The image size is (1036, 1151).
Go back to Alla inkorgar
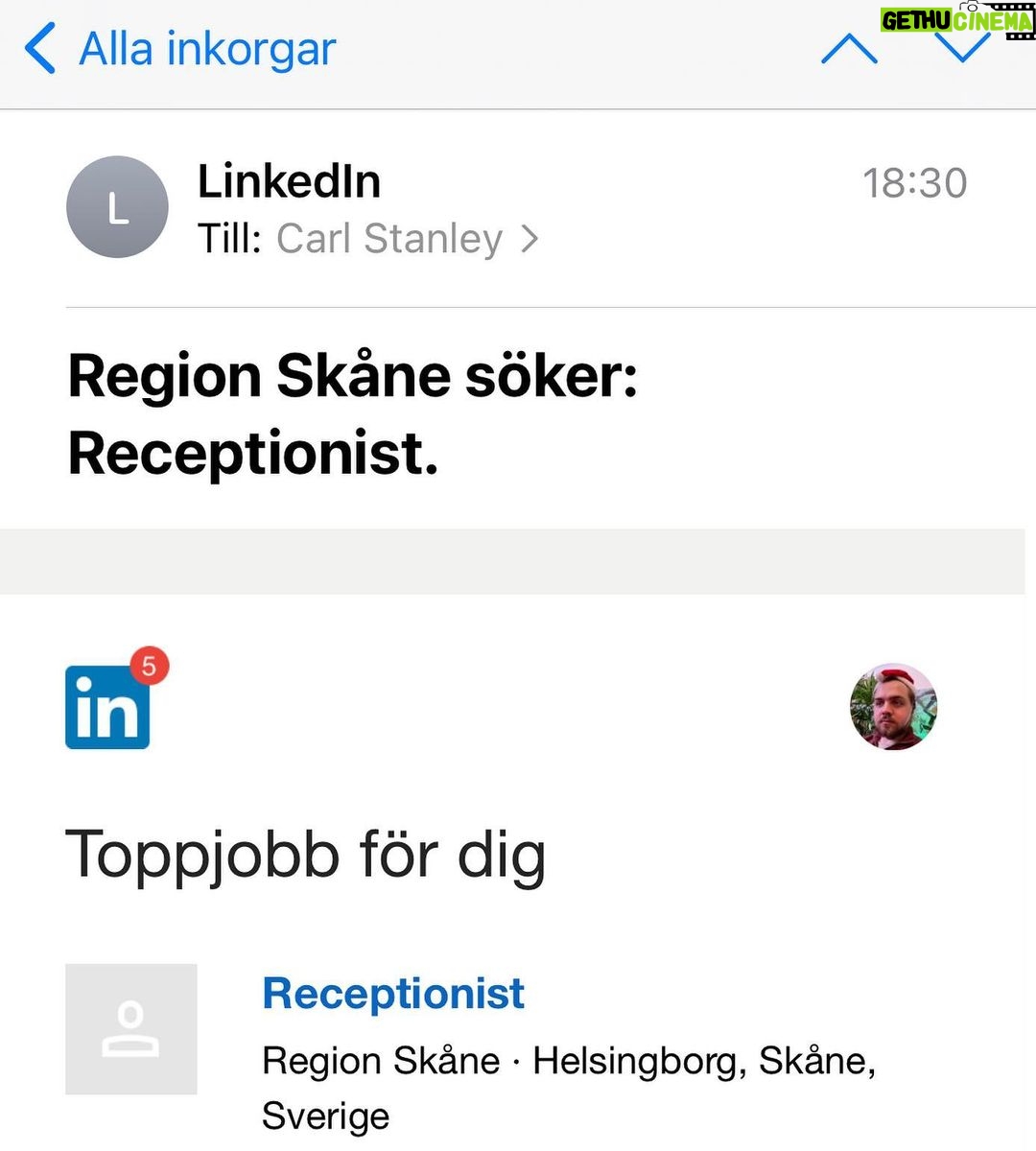pyautogui.click(x=207, y=49)
